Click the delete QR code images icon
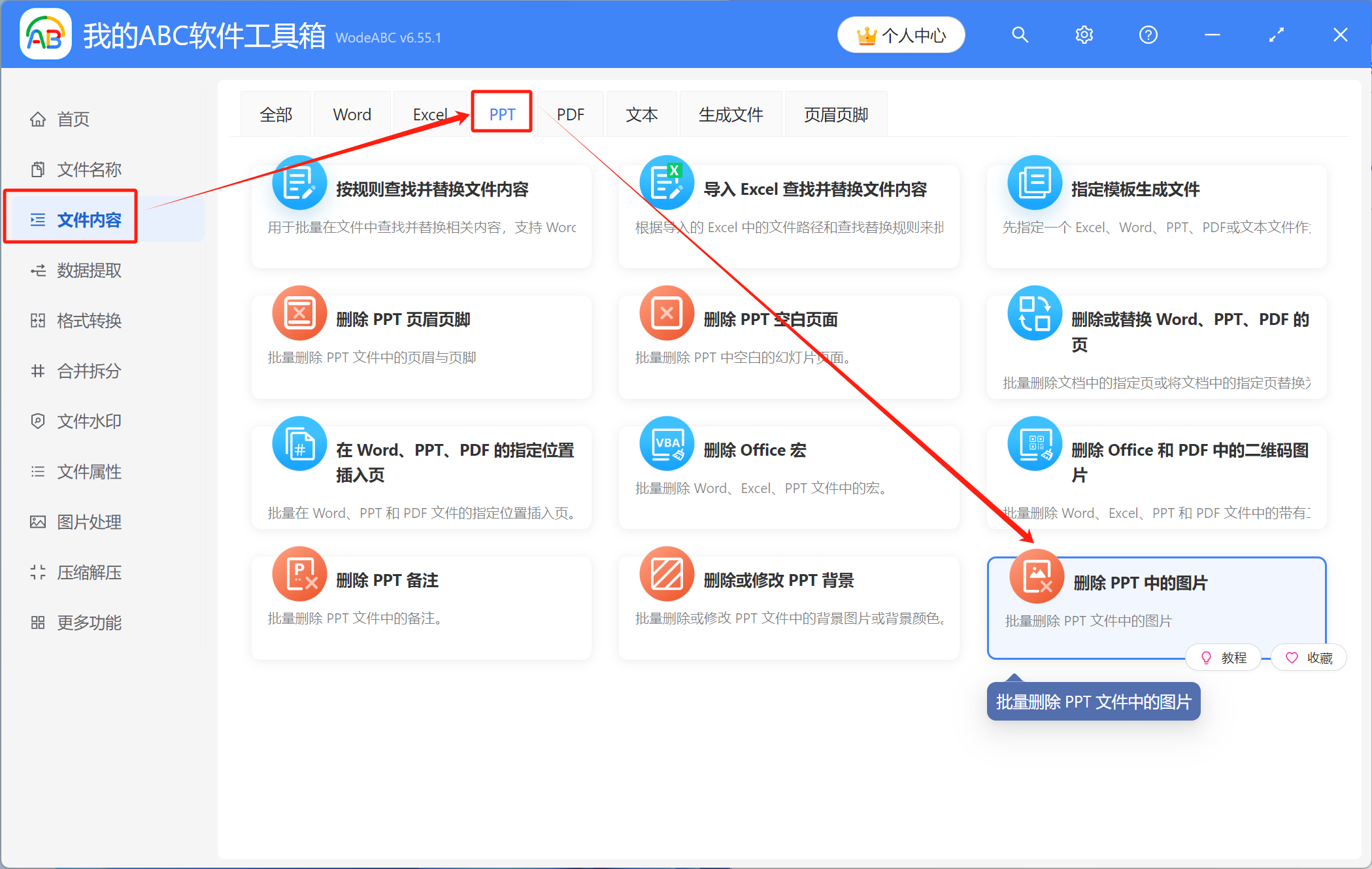Screen dimensions: 1372x869 coord(1035,443)
